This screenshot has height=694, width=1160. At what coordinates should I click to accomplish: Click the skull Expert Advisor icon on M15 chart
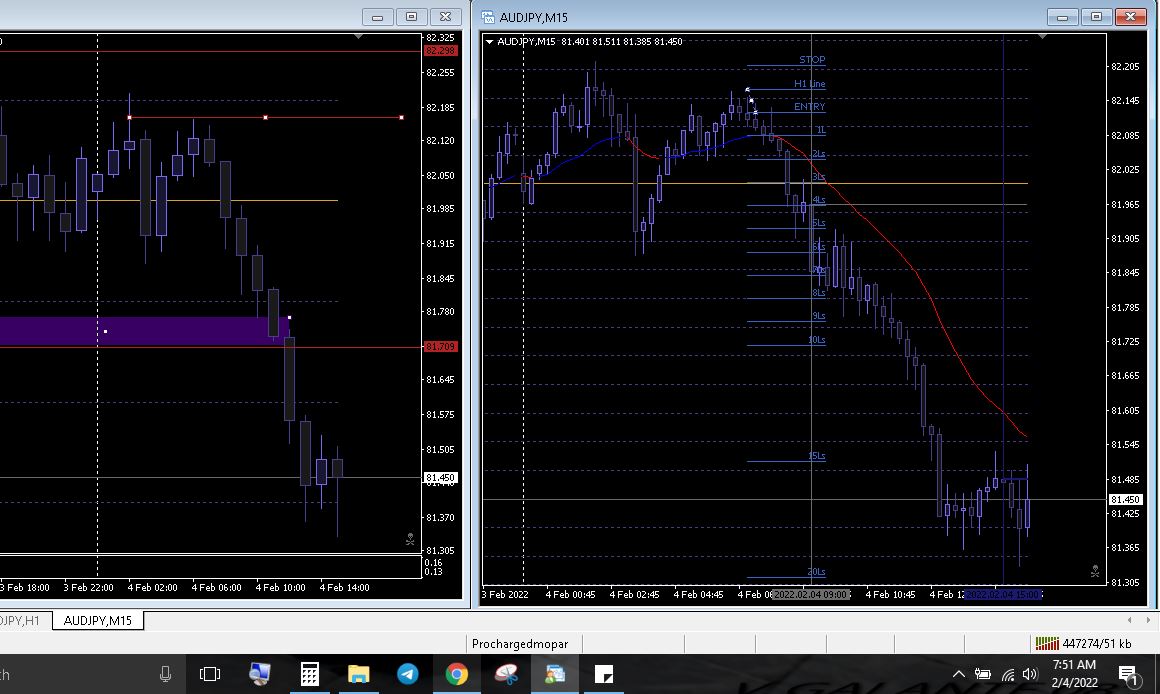click(x=1095, y=571)
